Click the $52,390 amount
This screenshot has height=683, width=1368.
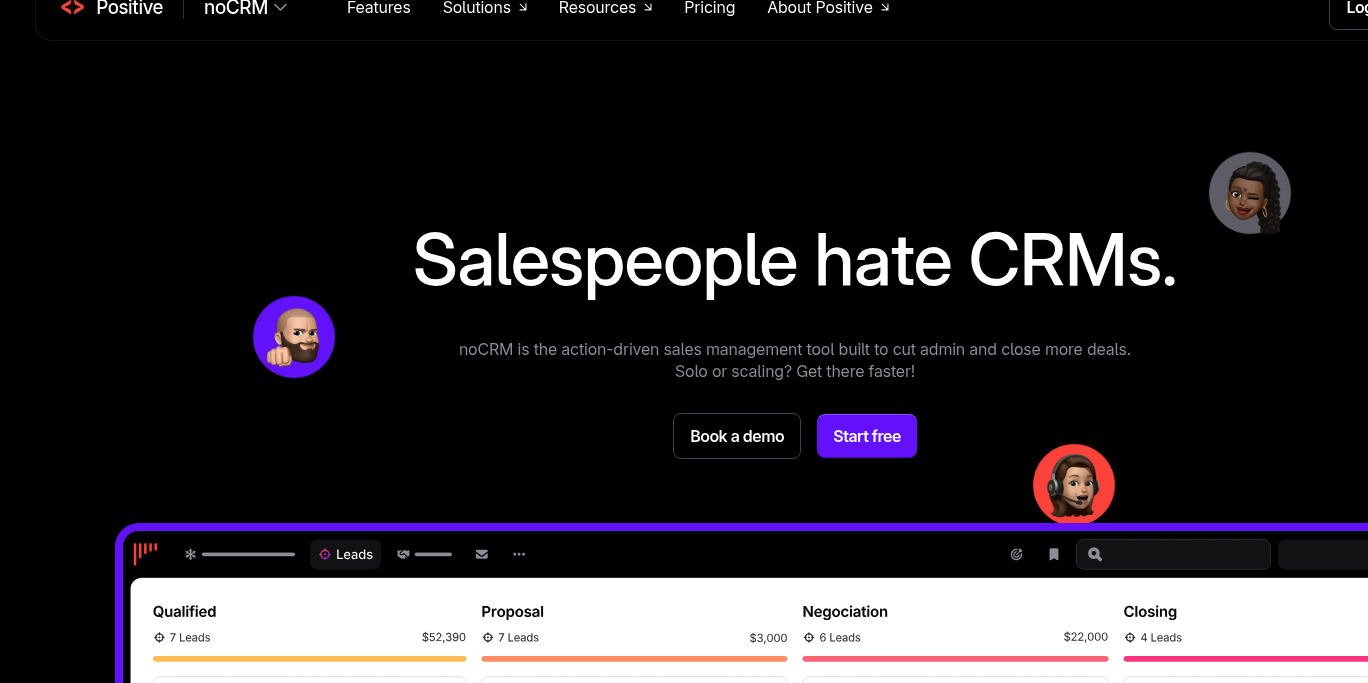point(444,637)
